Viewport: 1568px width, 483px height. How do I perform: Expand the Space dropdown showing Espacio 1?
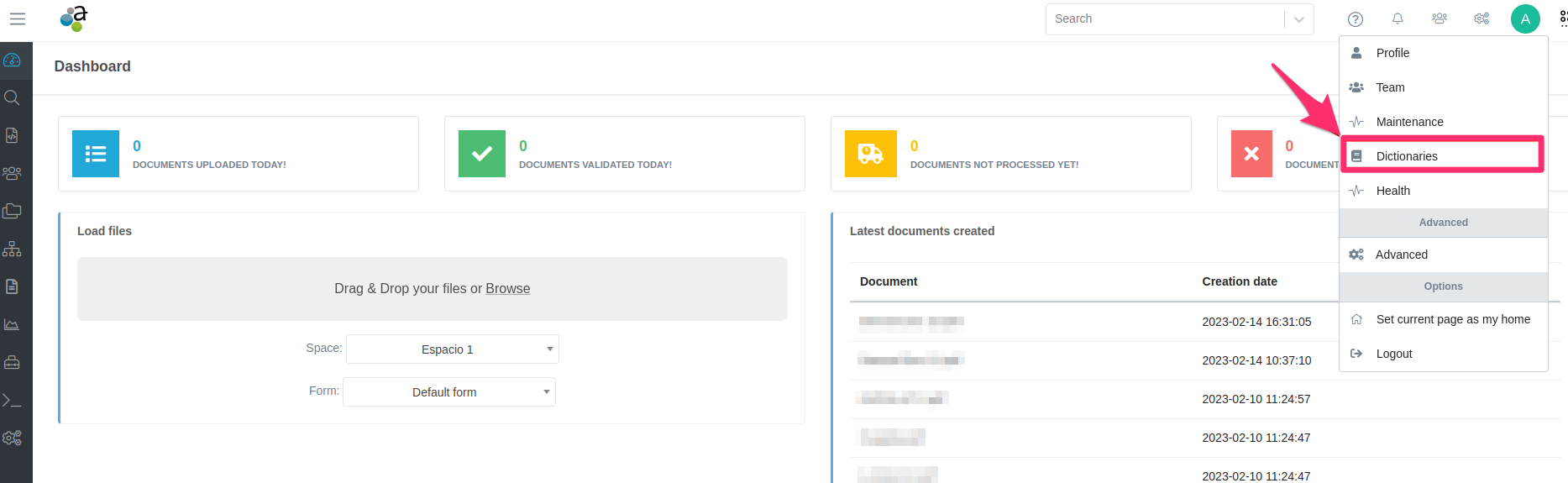tap(453, 349)
